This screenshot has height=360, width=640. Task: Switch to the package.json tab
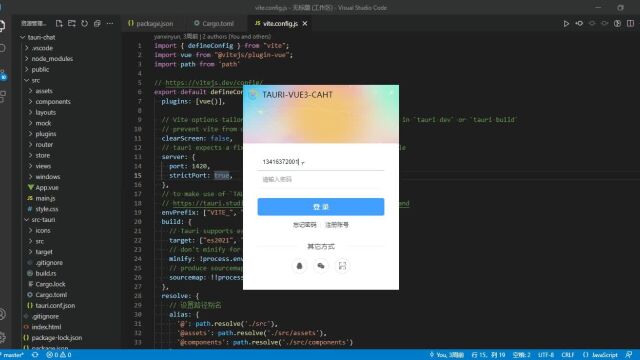(150, 24)
